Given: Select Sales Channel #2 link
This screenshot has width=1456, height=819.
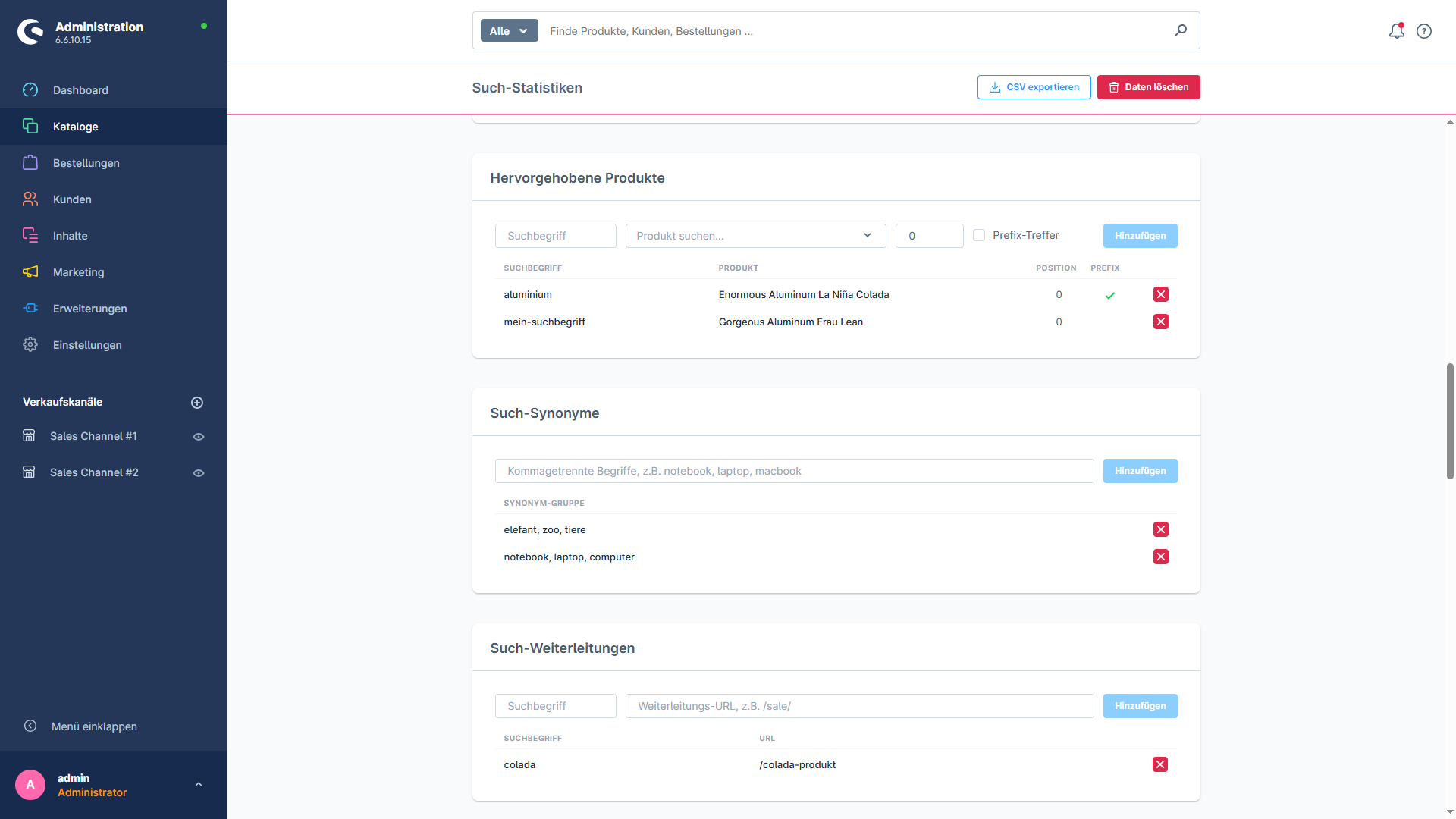Looking at the screenshot, I should 94,472.
